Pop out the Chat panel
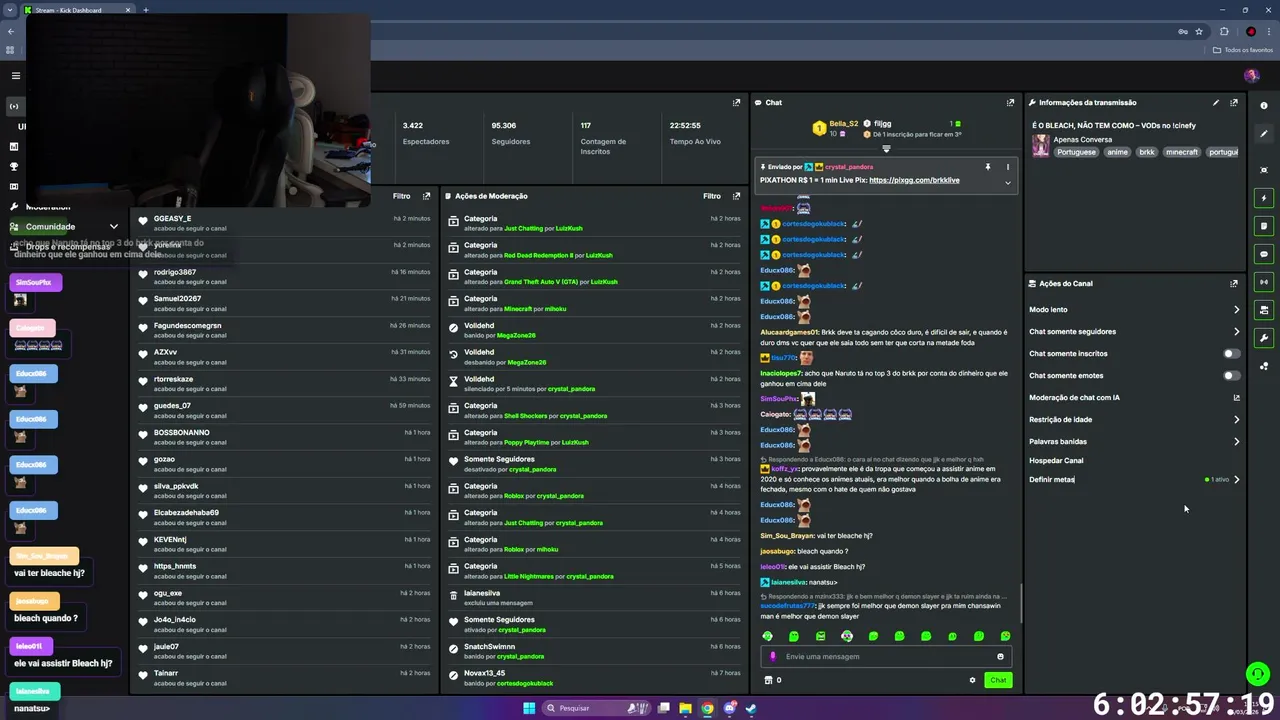Viewport: 1280px width, 720px height. click(1010, 102)
